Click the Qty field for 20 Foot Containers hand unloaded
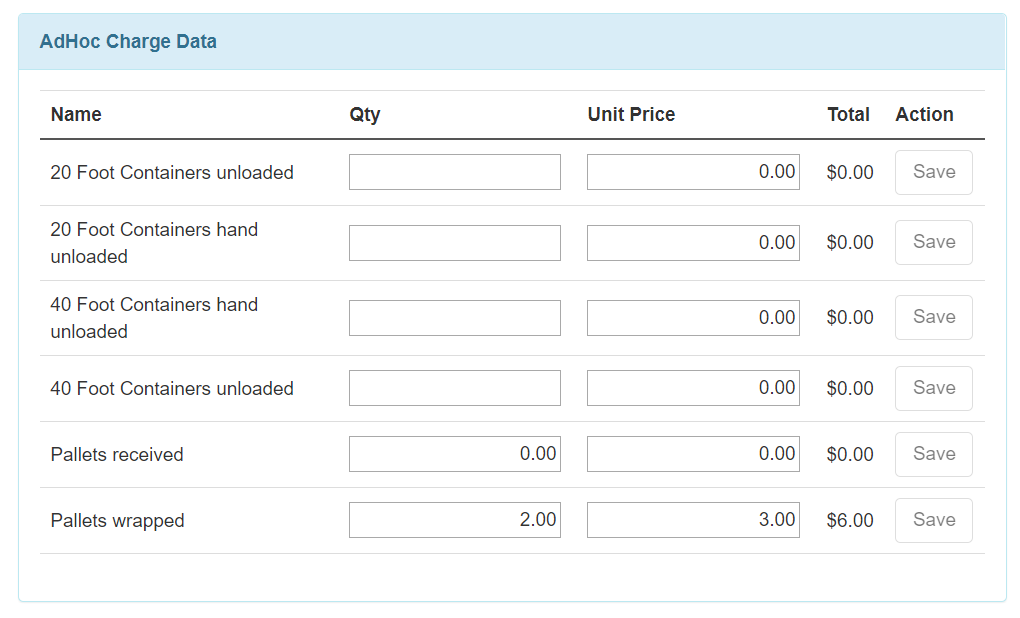 pyautogui.click(x=453, y=242)
